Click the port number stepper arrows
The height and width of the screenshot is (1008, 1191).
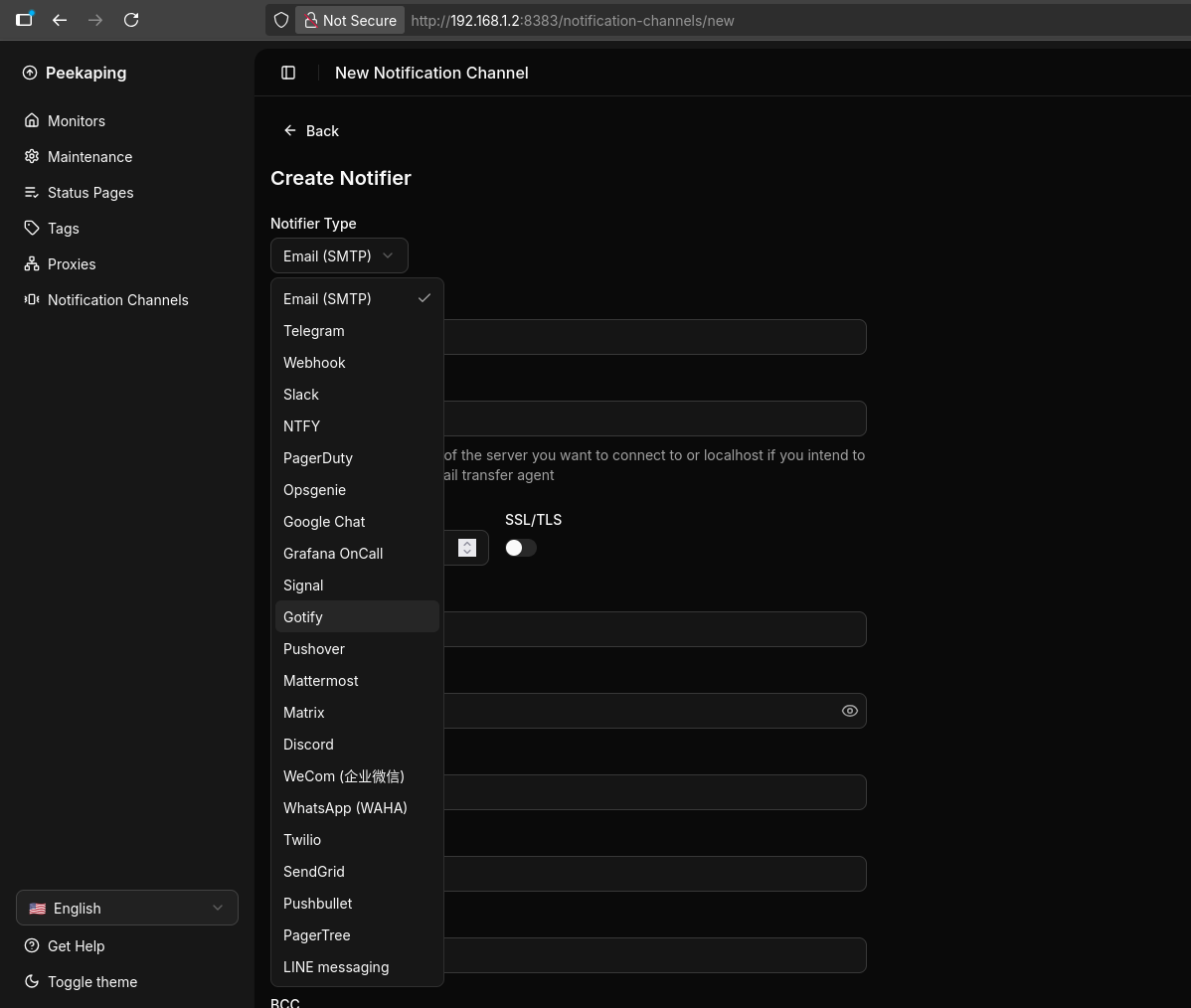[x=467, y=548]
